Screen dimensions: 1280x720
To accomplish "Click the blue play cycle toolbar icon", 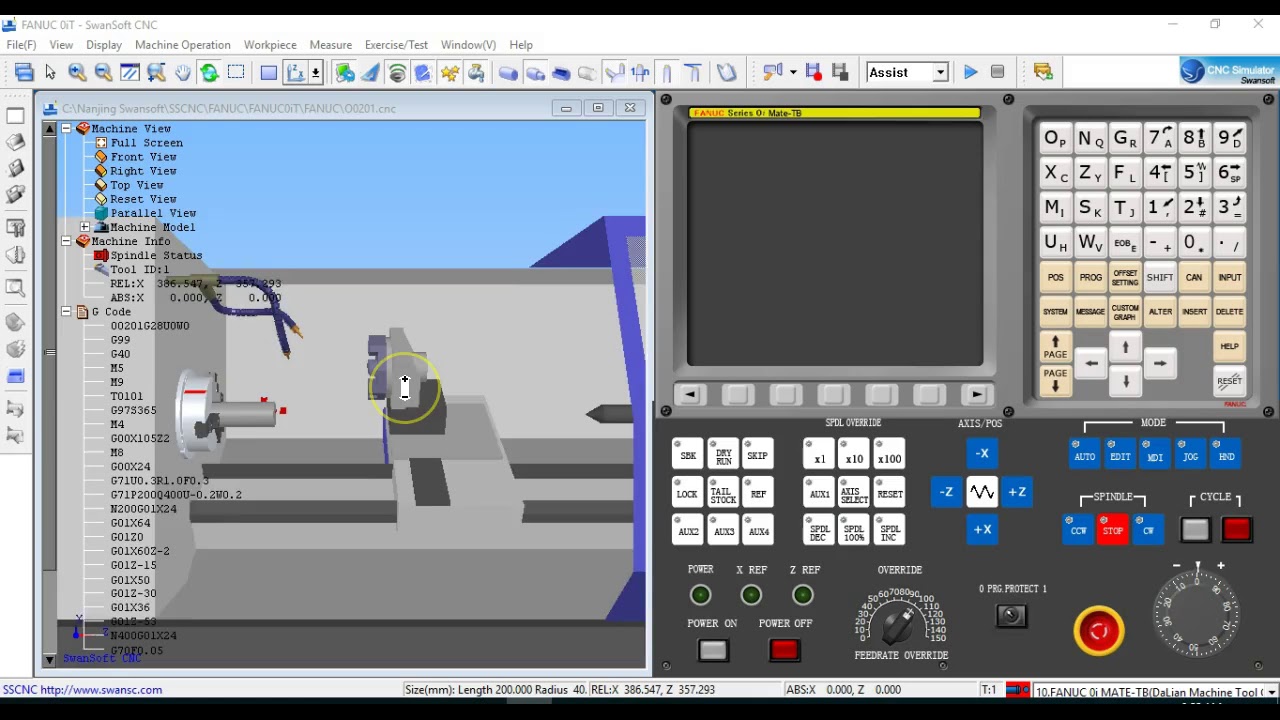I will pos(970,72).
